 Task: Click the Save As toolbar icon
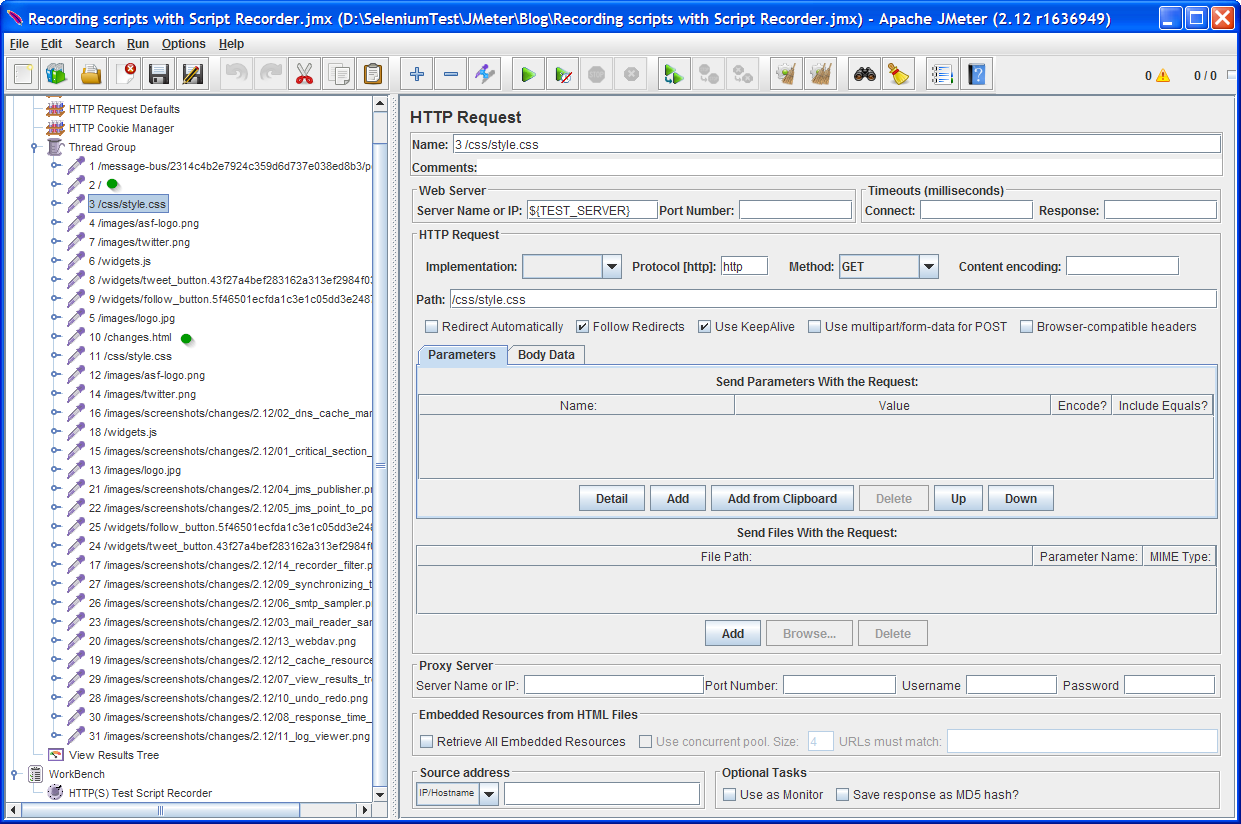coord(192,74)
